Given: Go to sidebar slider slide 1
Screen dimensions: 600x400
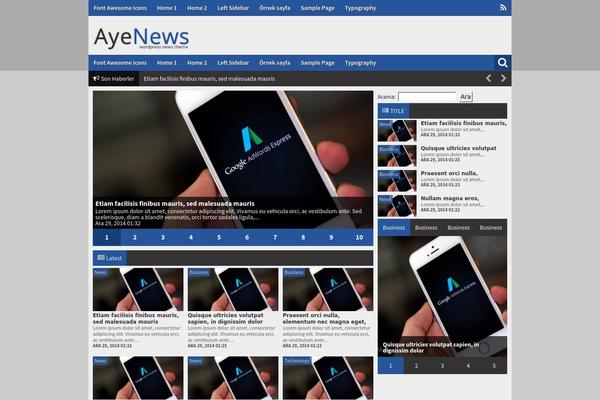Looking at the screenshot, I should click(x=391, y=366).
